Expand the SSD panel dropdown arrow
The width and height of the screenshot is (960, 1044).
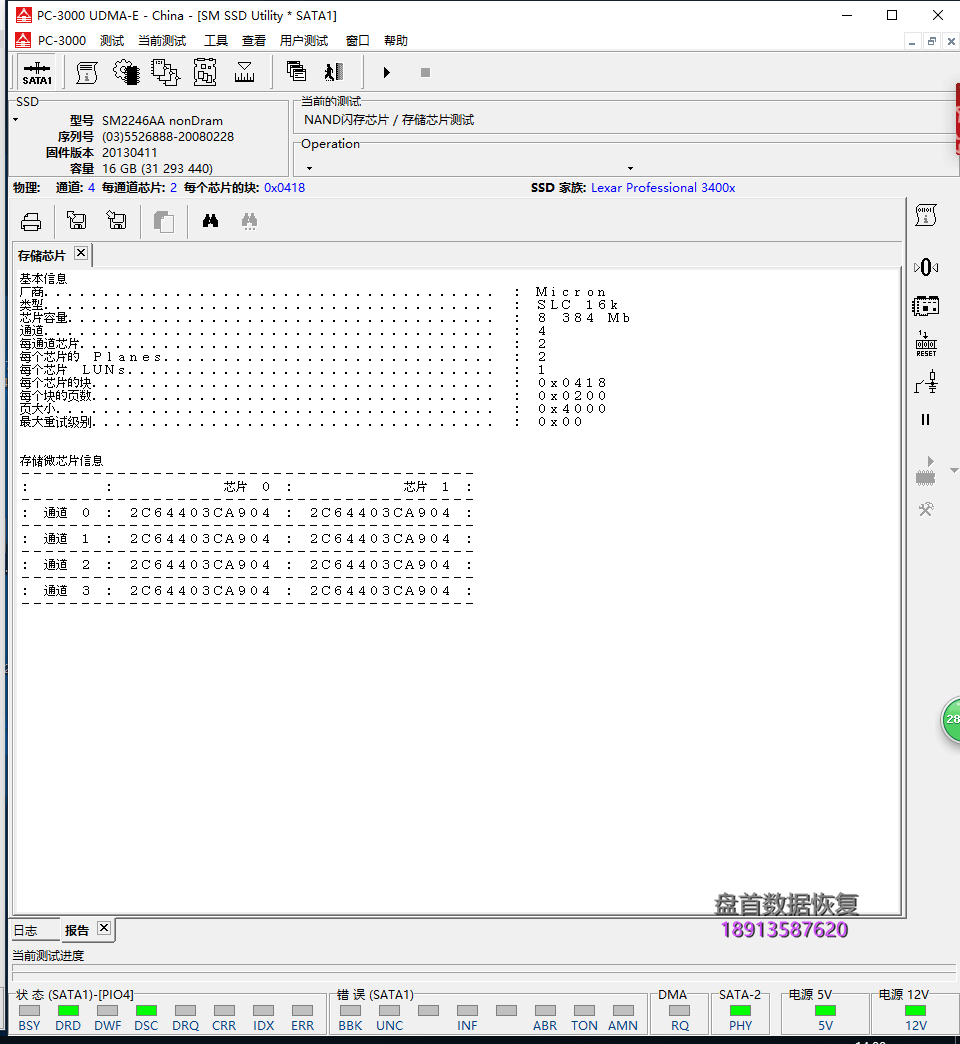[x=16, y=120]
